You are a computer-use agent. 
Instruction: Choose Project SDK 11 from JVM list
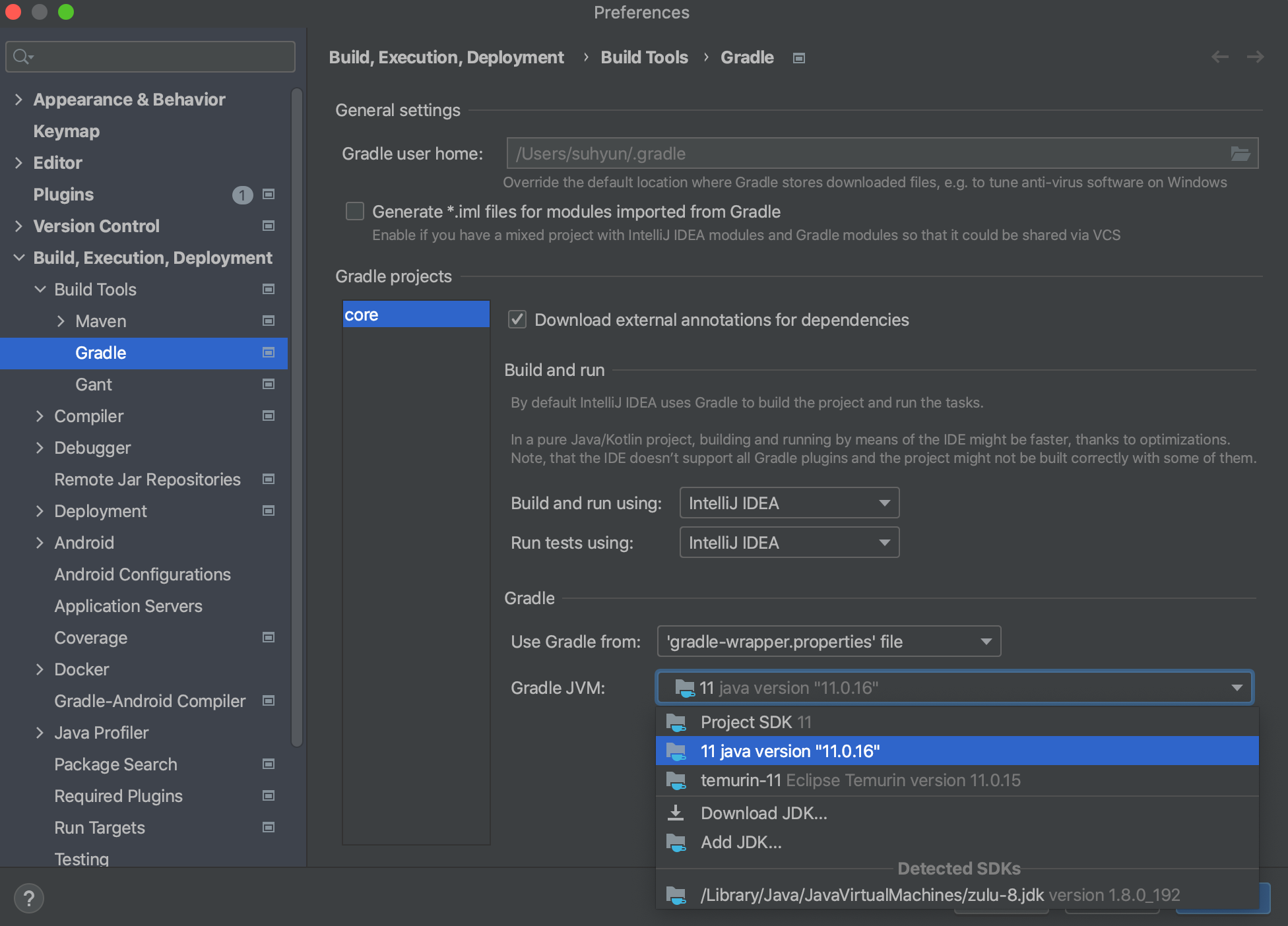(x=957, y=722)
